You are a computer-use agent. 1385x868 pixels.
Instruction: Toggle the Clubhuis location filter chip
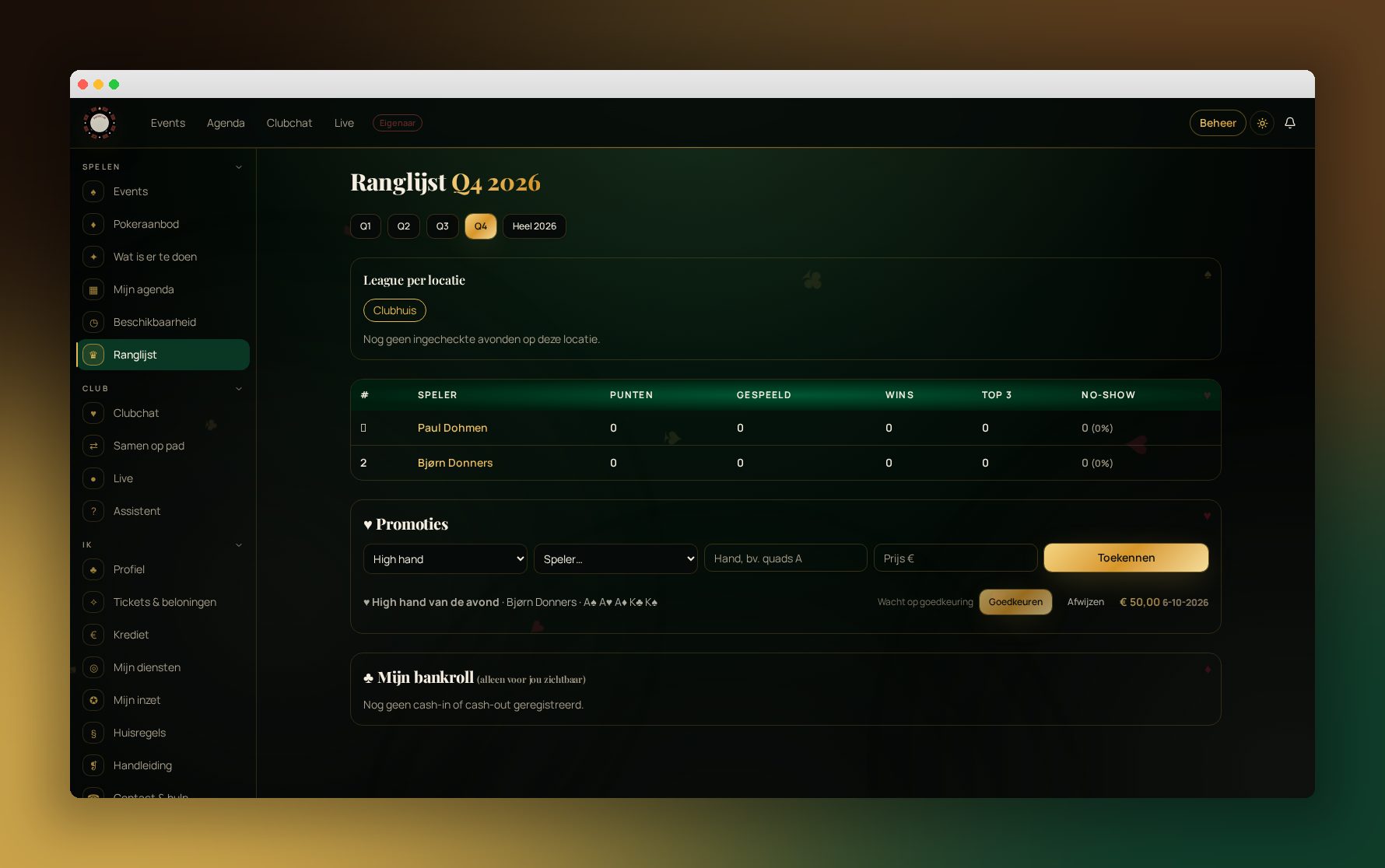394,310
